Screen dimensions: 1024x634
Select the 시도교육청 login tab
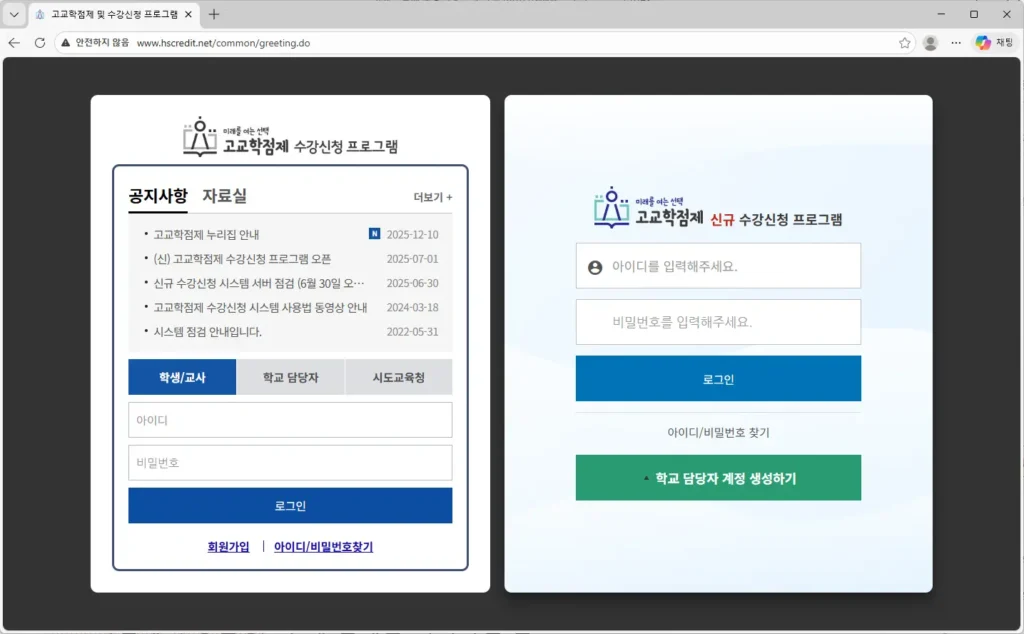tap(398, 376)
